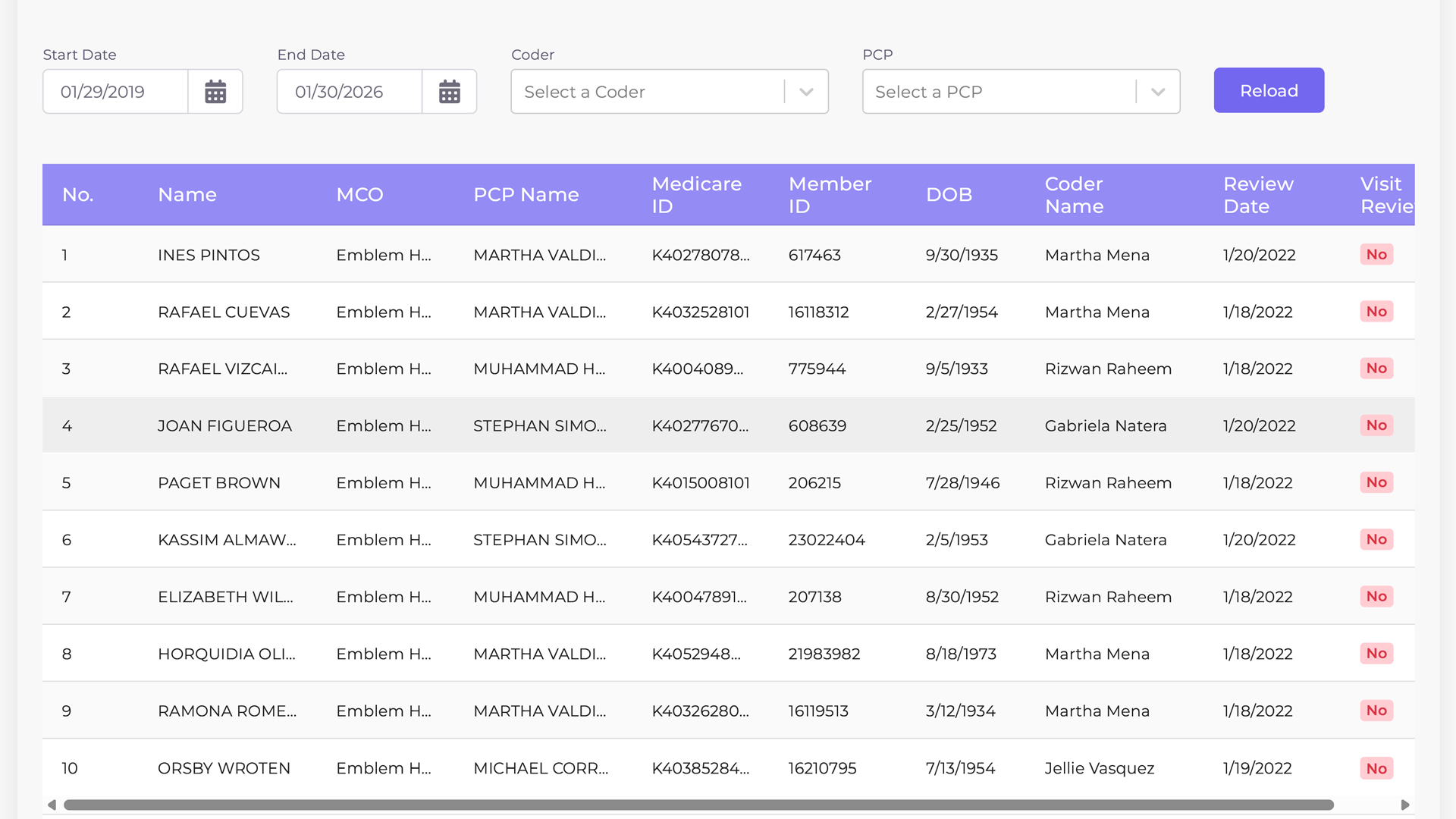Image resolution: width=1456 pixels, height=819 pixels.
Task: Click the No badge for ORSBY WROTEN
Action: (x=1376, y=768)
